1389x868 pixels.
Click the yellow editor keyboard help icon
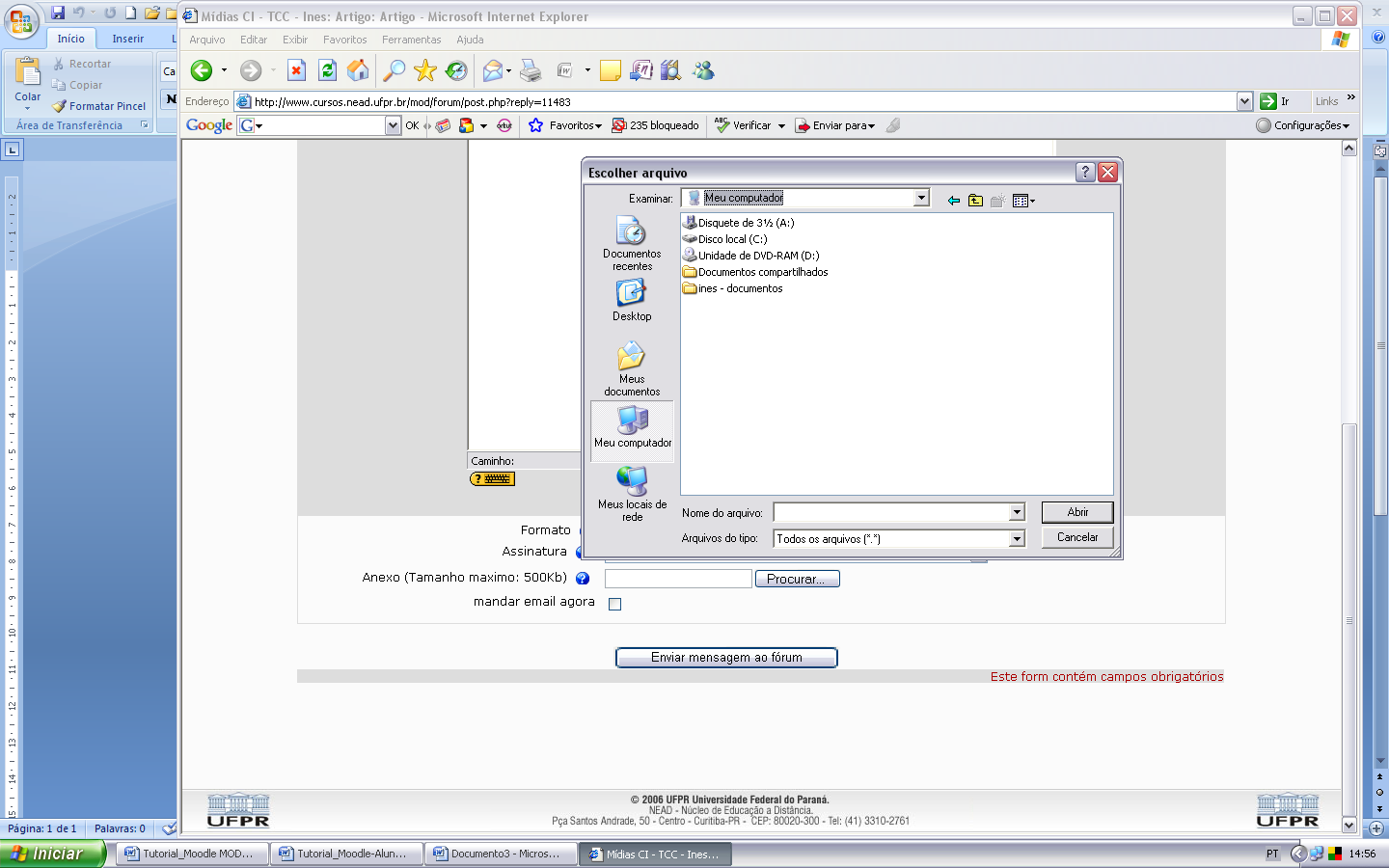pyautogui.click(x=492, y=478)
